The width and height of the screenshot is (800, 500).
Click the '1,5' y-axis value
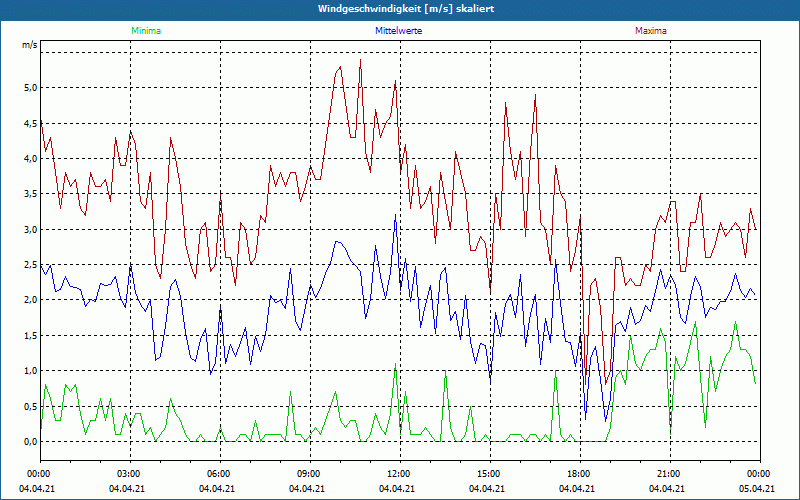pos(31,335)
